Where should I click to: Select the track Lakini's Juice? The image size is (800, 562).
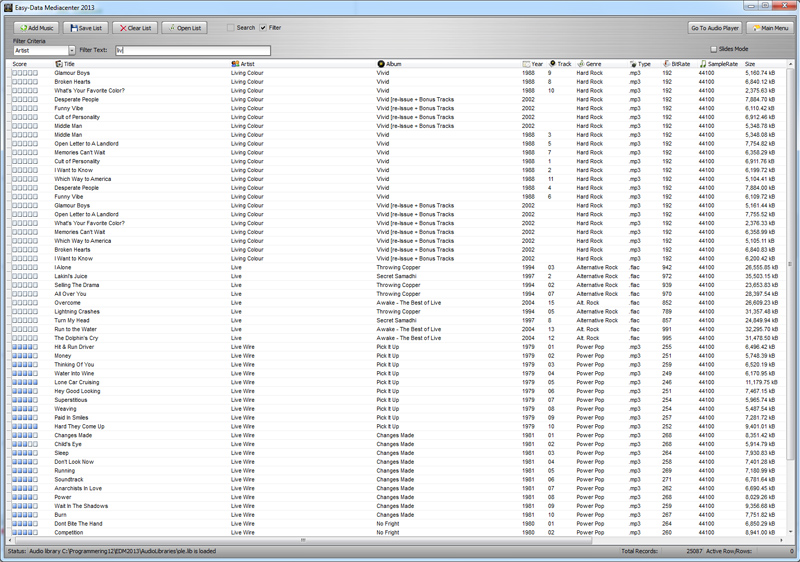point(71,276)
